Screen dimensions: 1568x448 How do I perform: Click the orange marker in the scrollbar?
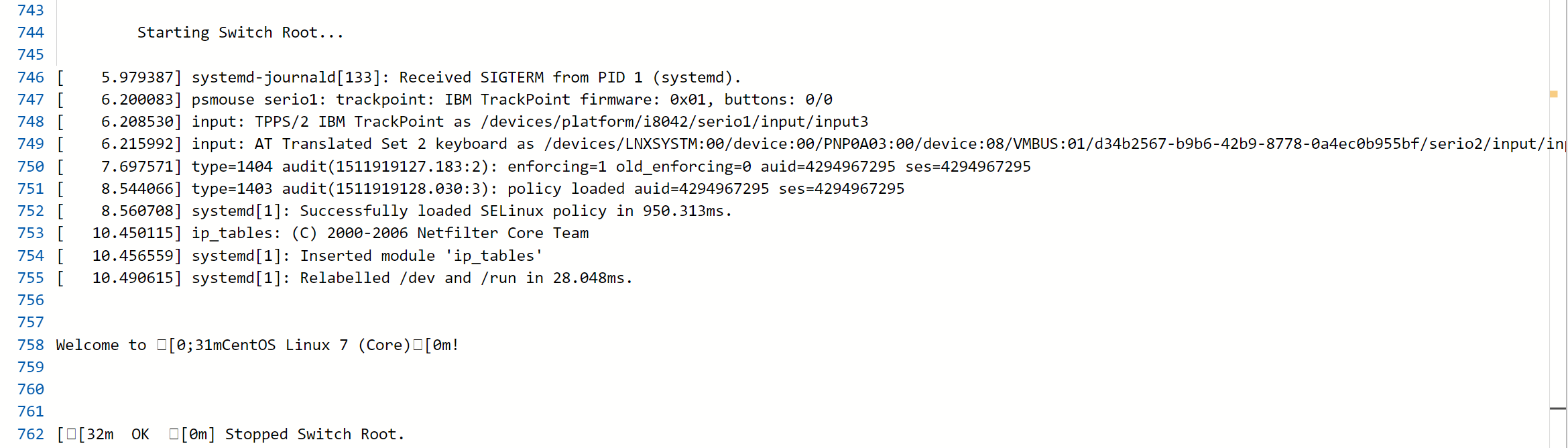(1553, 95)
